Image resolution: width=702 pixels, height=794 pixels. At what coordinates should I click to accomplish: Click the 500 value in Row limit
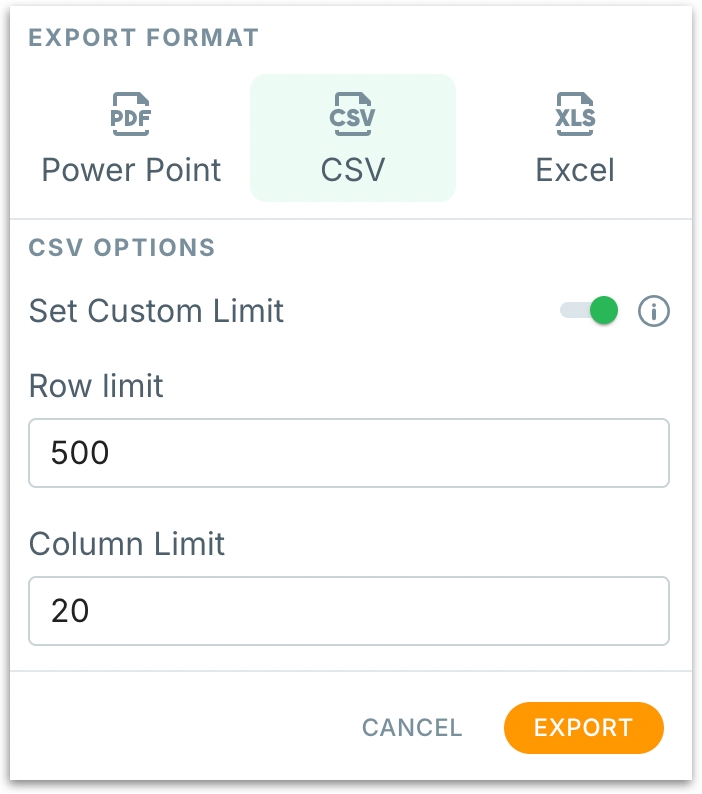click(x=80, y=453)
